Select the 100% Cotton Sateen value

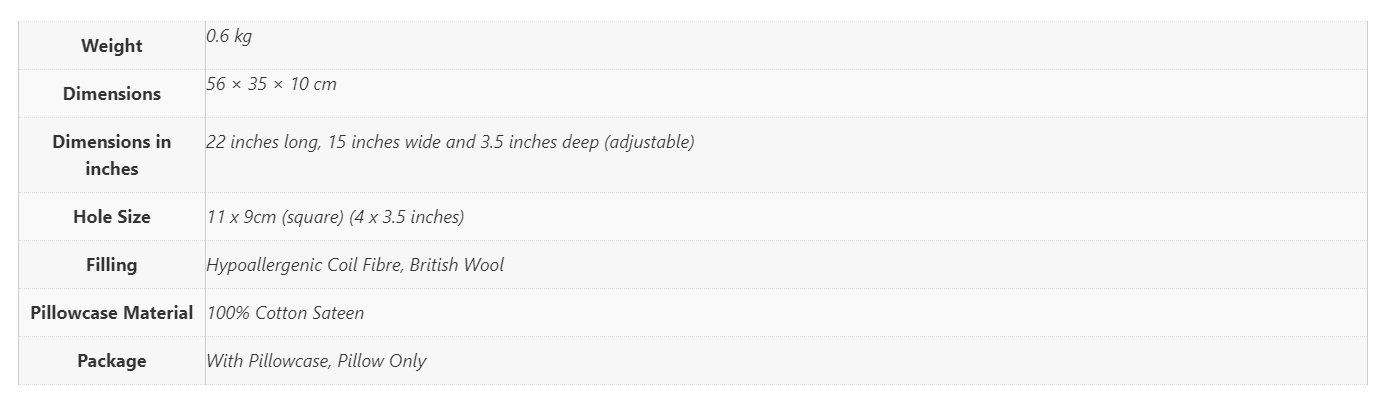point(285,313)
